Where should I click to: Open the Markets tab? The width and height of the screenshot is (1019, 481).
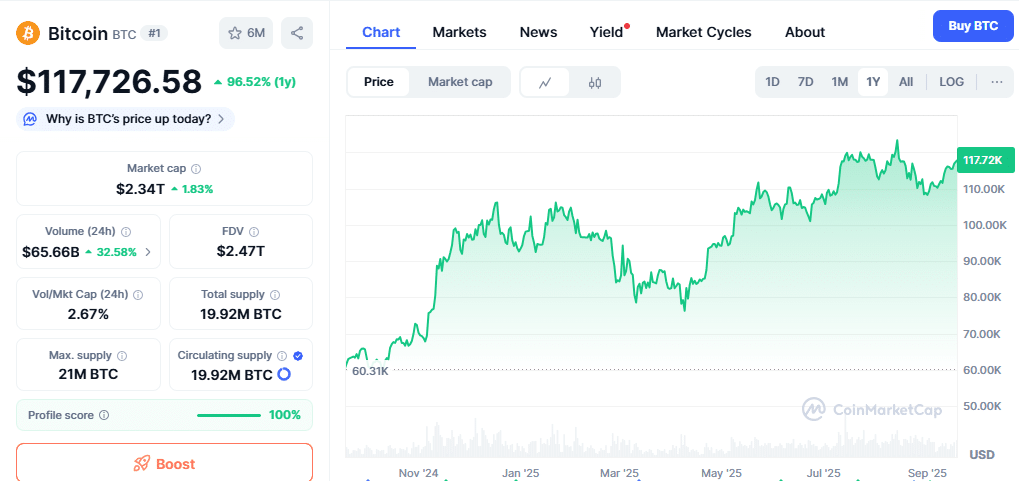click(459, 32)
